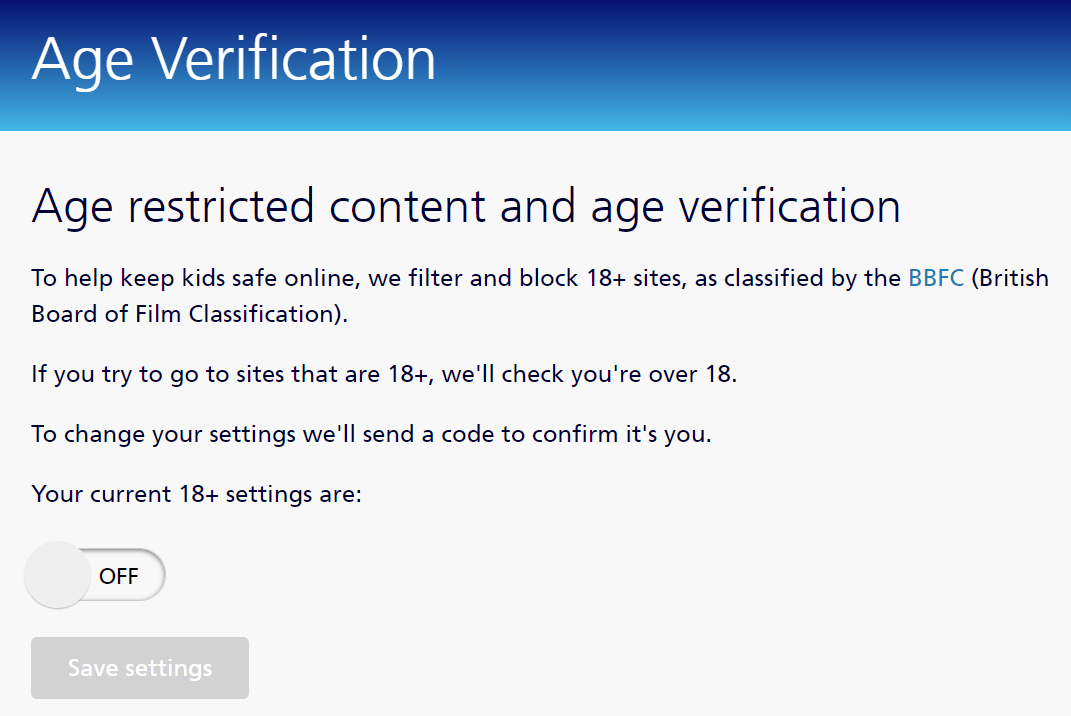1071x716 pixels.
Task: Click 'Your current 18+ settings are:' label
Action: [196, 493]
